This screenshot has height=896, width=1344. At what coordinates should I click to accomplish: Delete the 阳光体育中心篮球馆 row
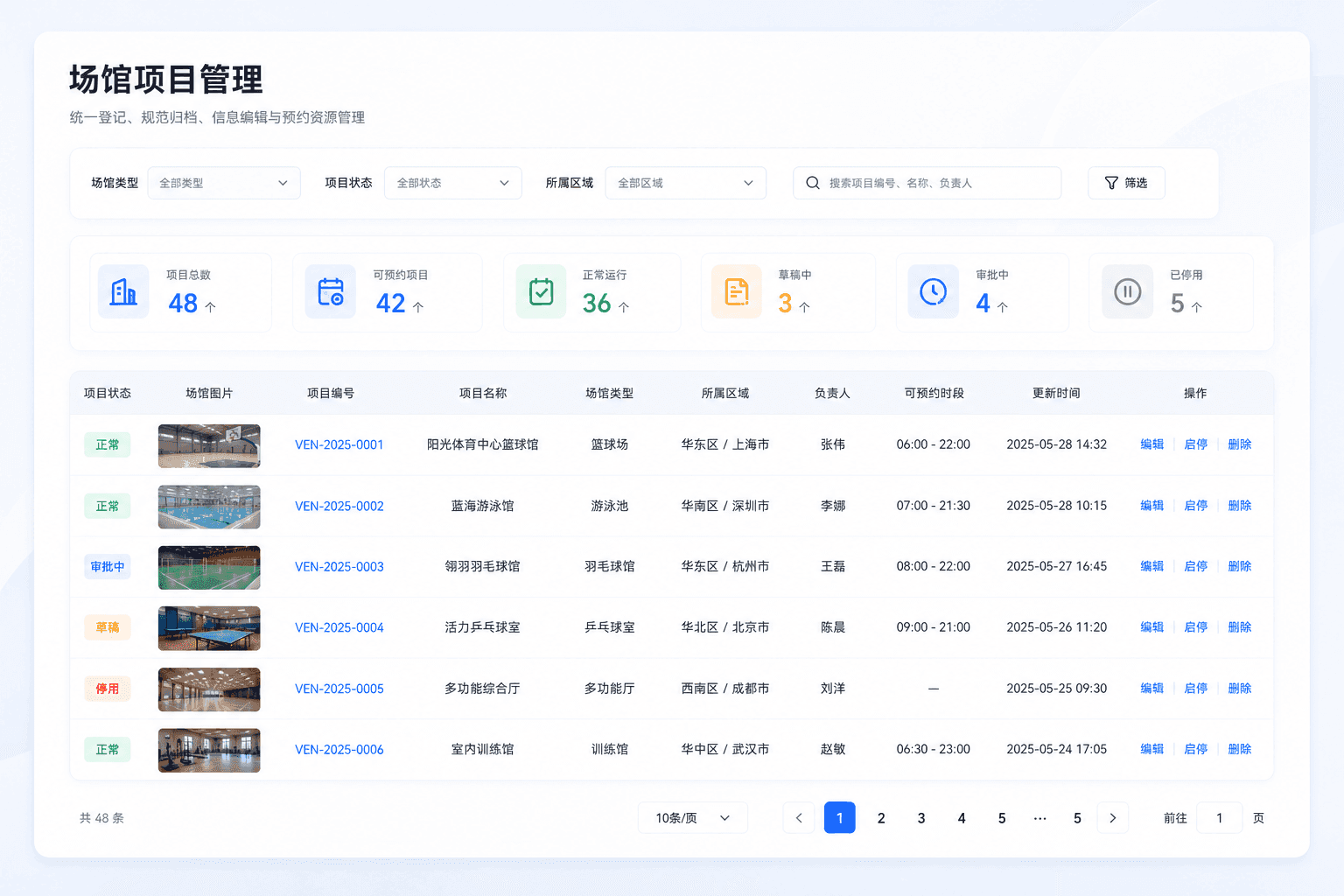[1240, 444]
